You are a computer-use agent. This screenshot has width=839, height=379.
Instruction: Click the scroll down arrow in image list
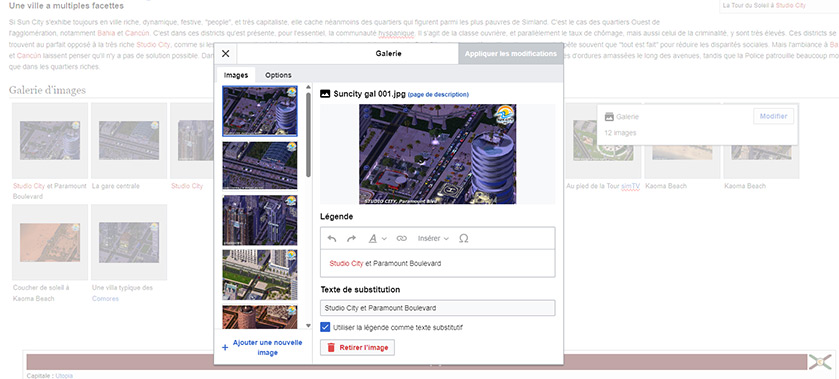click(308, 325)
